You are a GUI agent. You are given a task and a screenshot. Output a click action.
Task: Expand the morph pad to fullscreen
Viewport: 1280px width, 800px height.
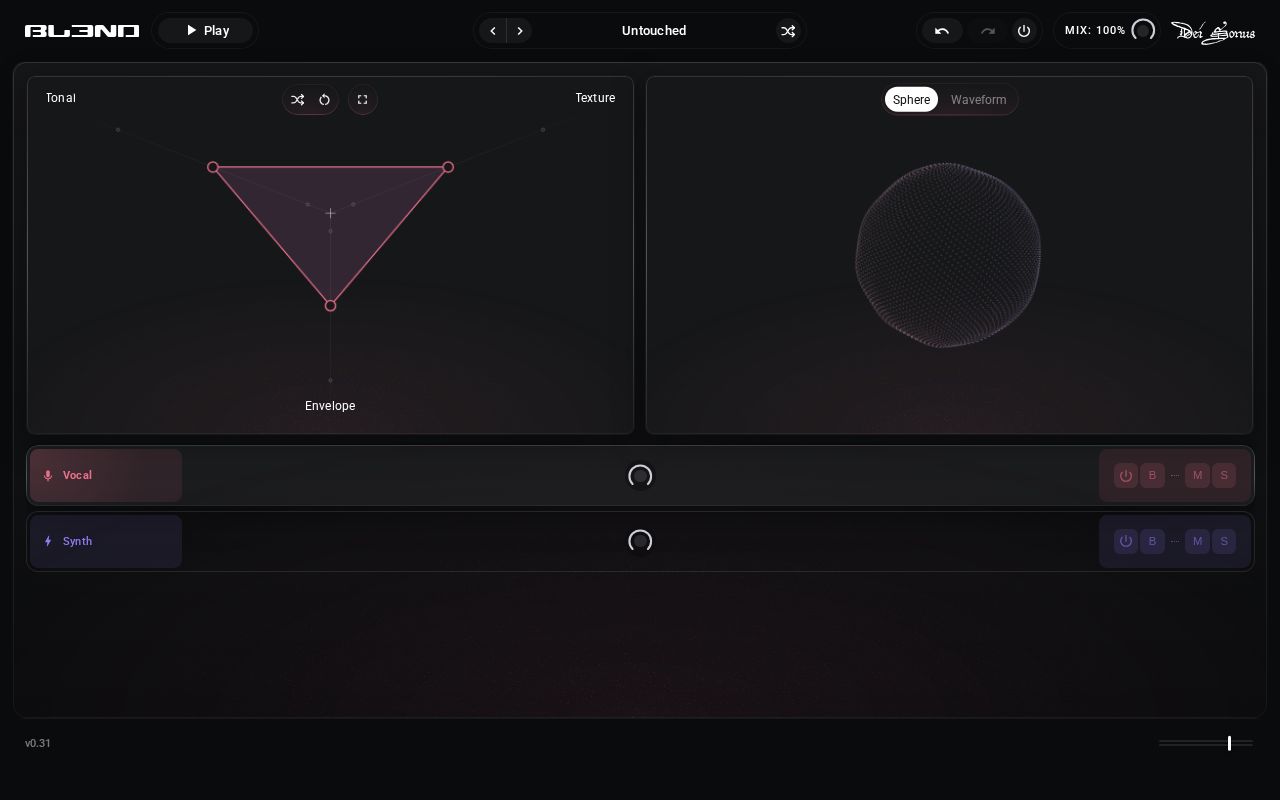tap(362, 100)
